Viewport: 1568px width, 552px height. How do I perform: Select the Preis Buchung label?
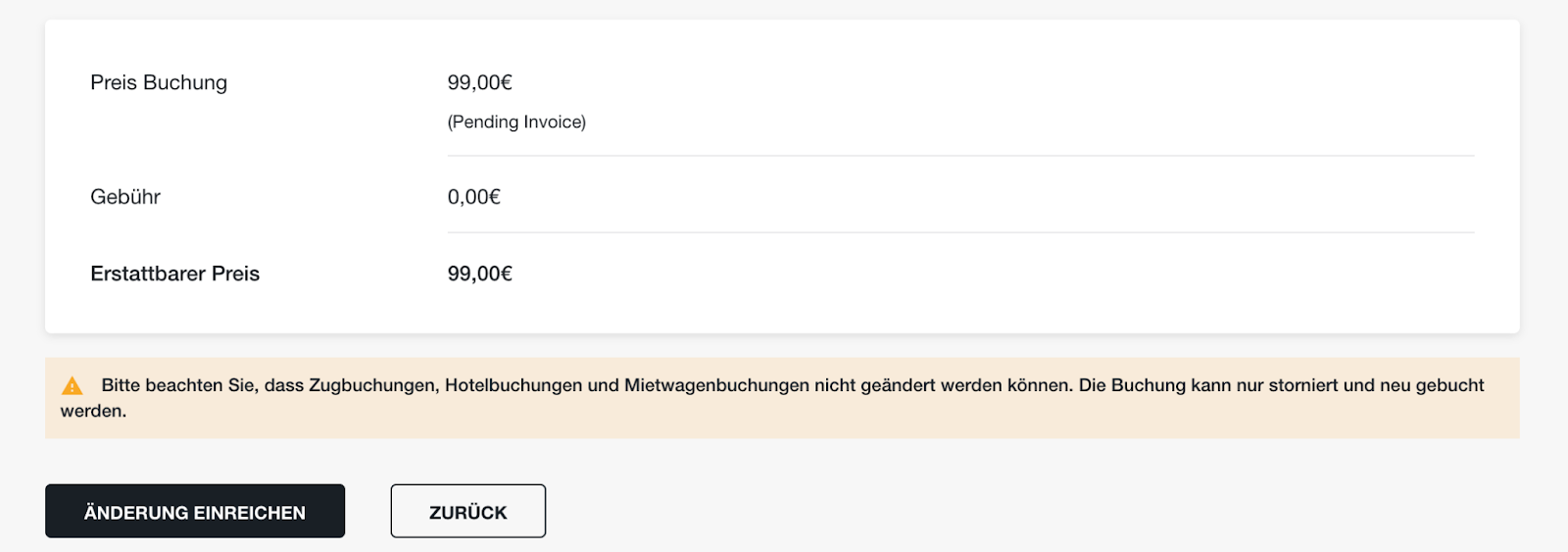[x=159, y=82]
